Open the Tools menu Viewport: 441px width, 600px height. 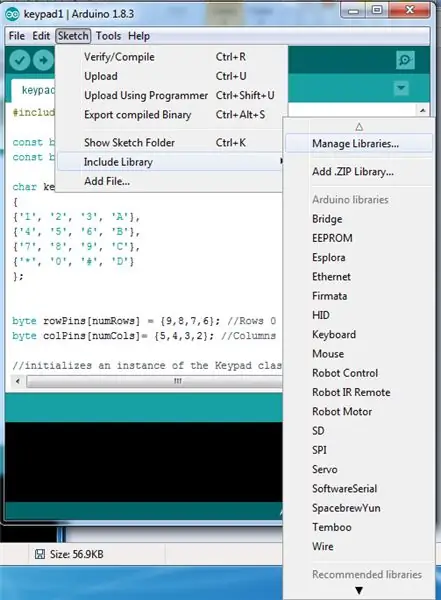tap(108, 36)
